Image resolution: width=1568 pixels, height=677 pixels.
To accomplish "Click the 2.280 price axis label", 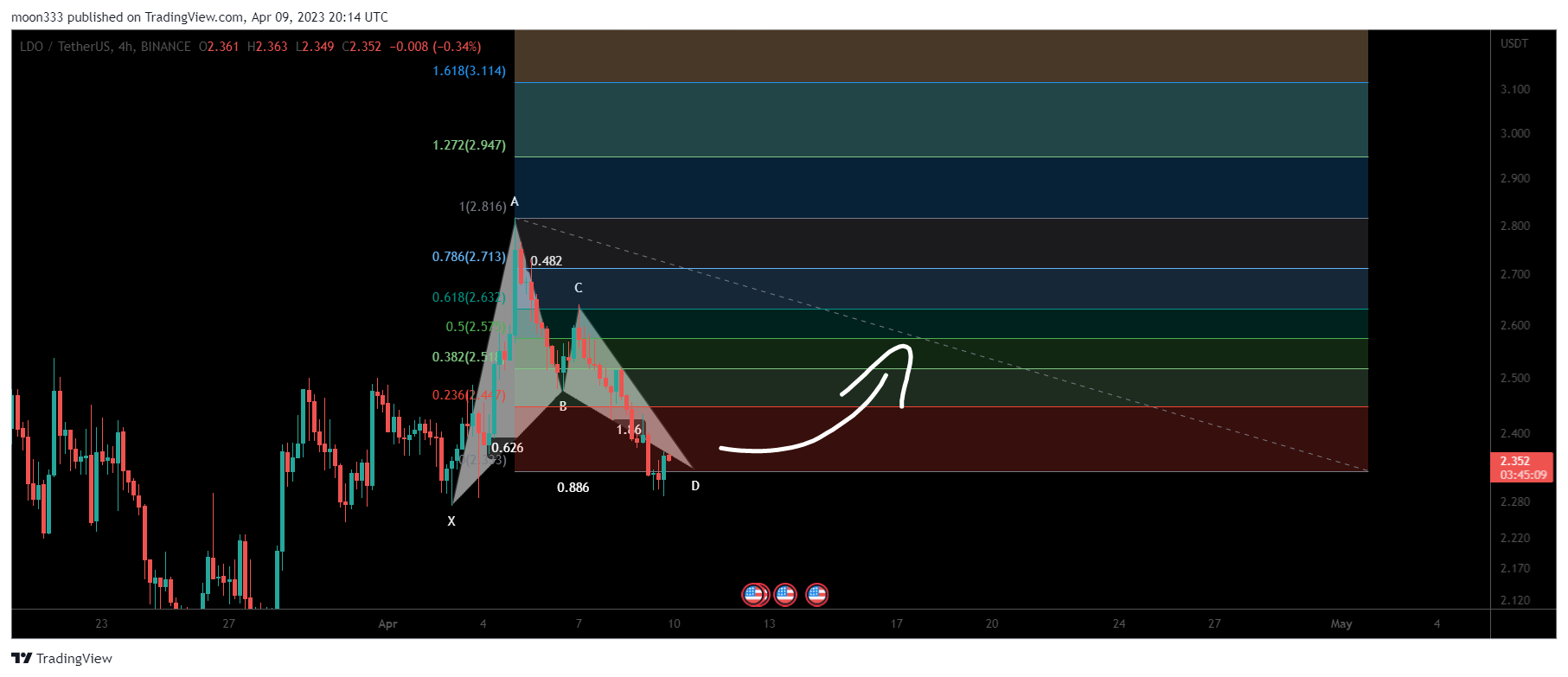I will click(1514, 501).
